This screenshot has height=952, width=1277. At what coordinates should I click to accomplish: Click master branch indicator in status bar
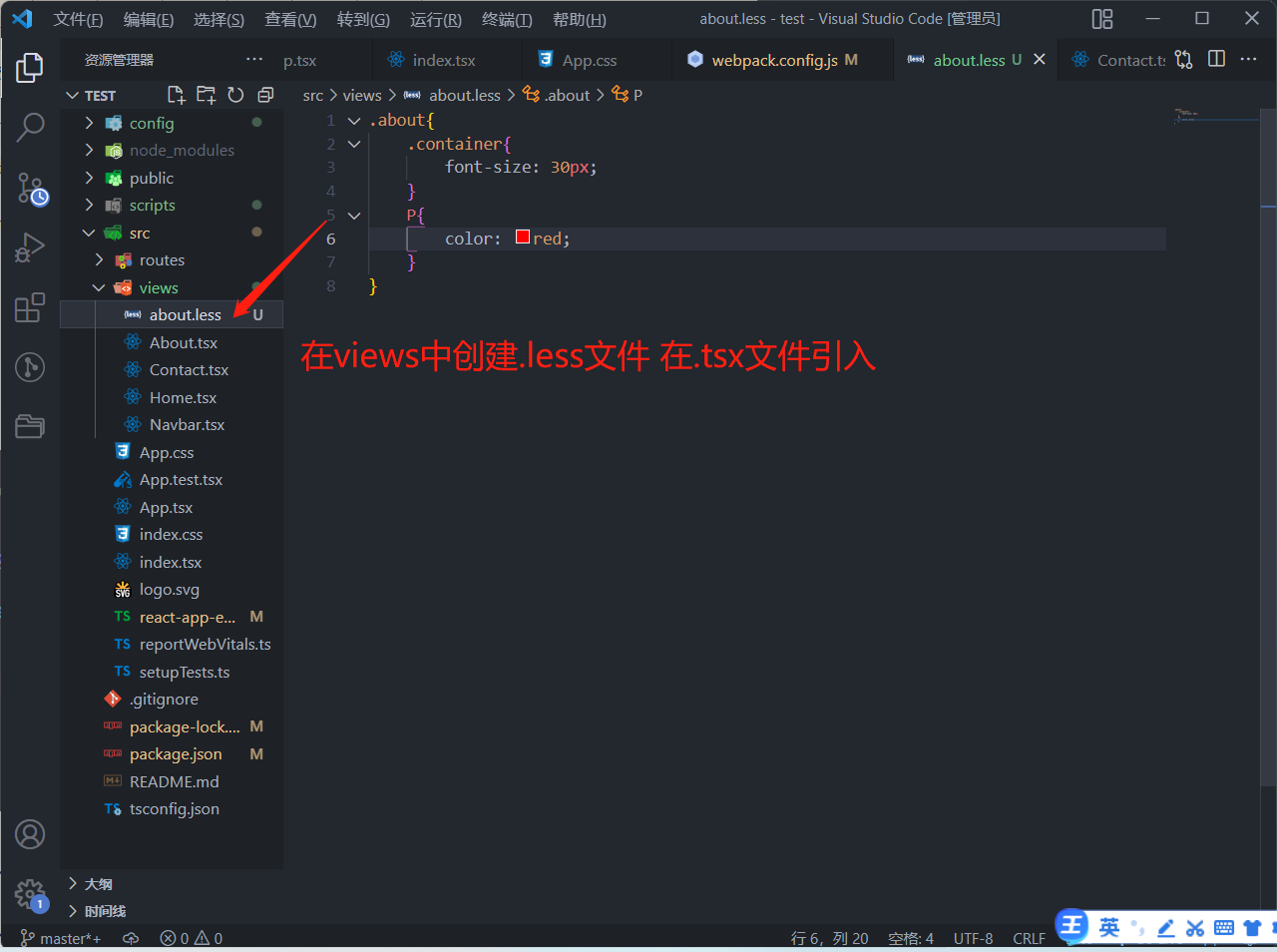click(61, 938)
